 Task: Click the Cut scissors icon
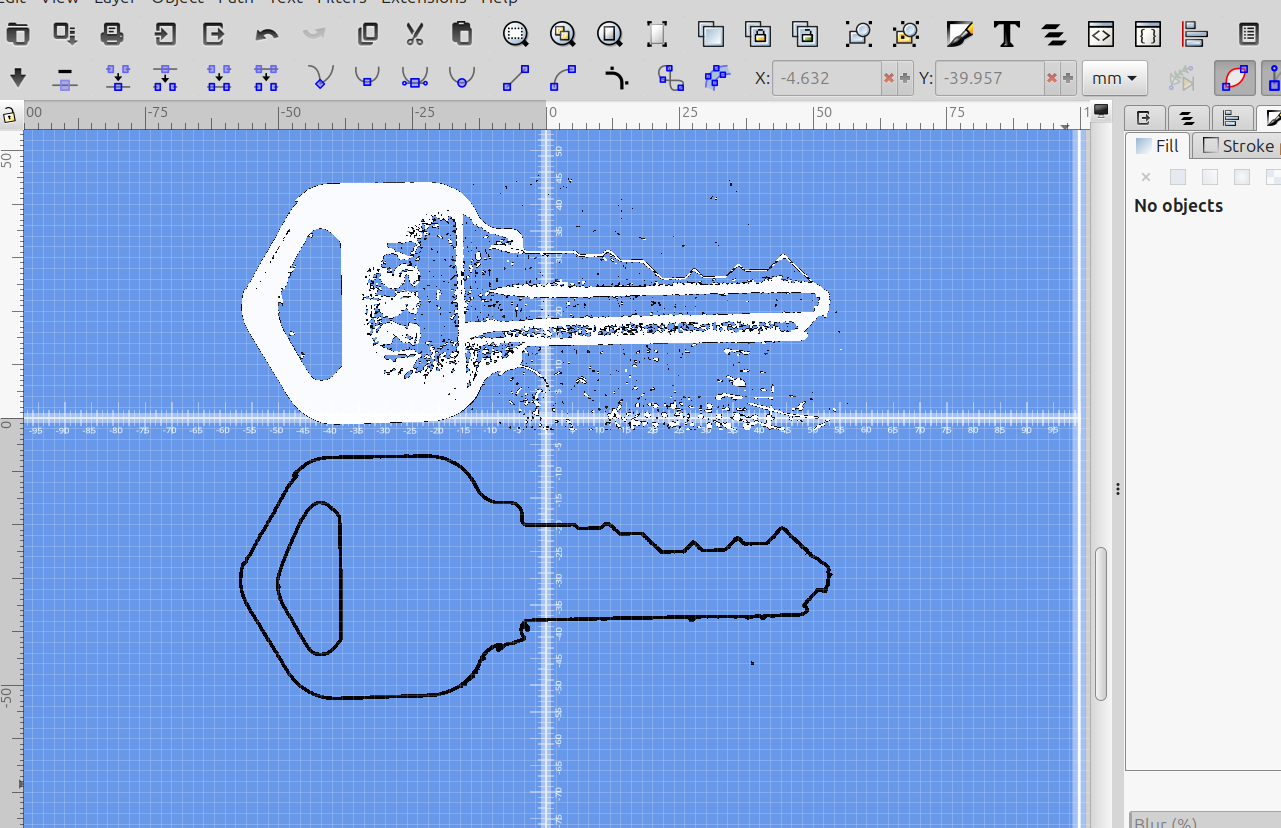coord(415,35)
